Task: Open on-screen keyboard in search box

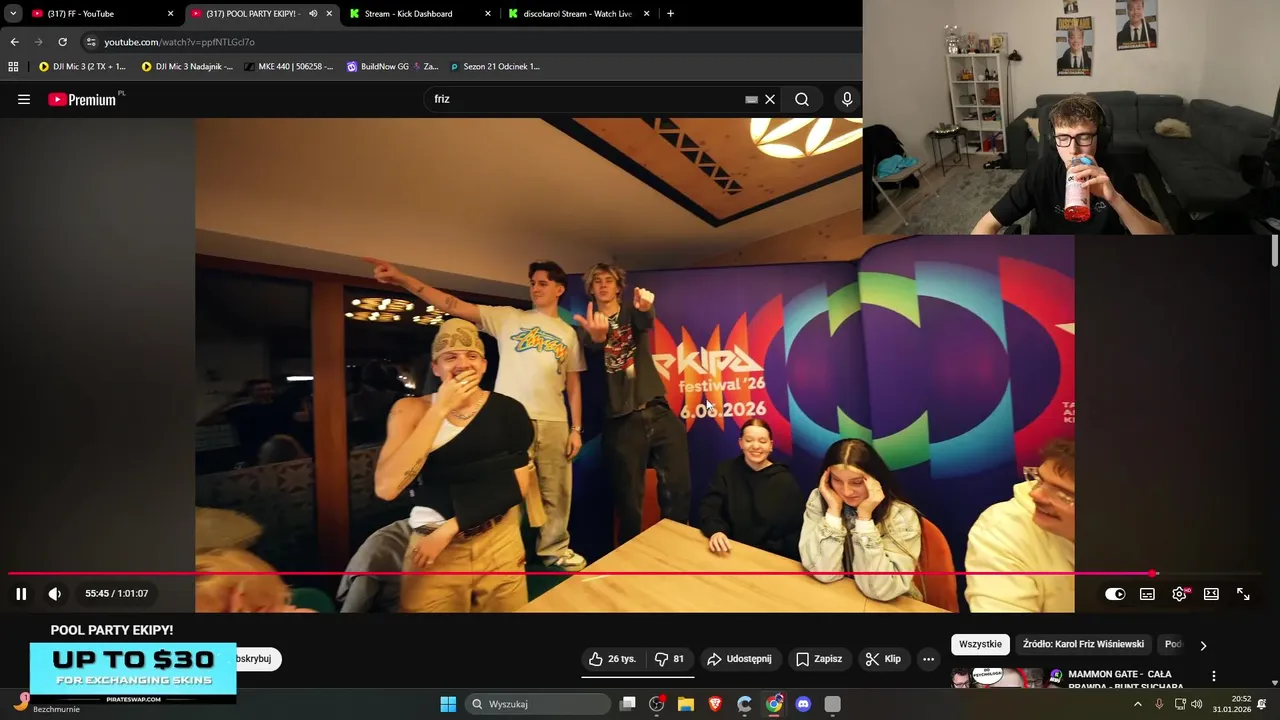Action: 751,99
